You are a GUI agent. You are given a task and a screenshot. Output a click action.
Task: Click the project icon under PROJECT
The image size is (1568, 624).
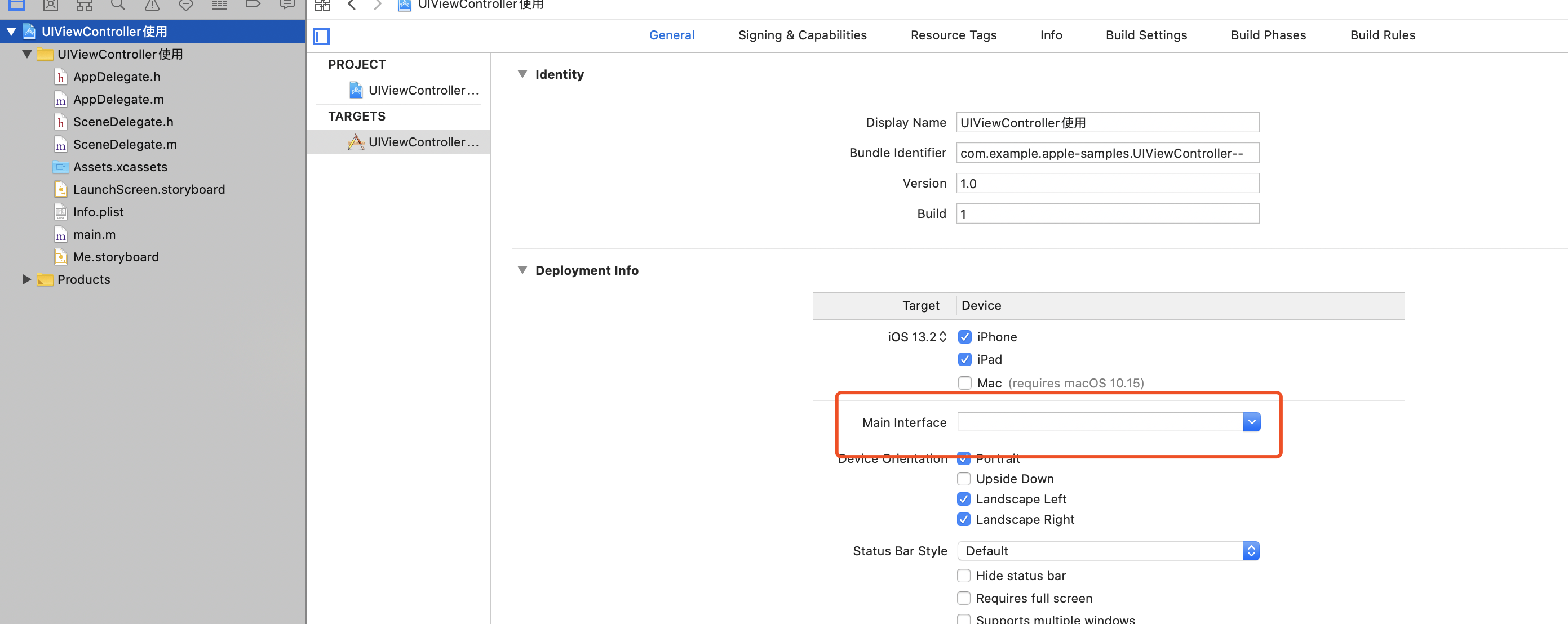(x=356, y=90)
